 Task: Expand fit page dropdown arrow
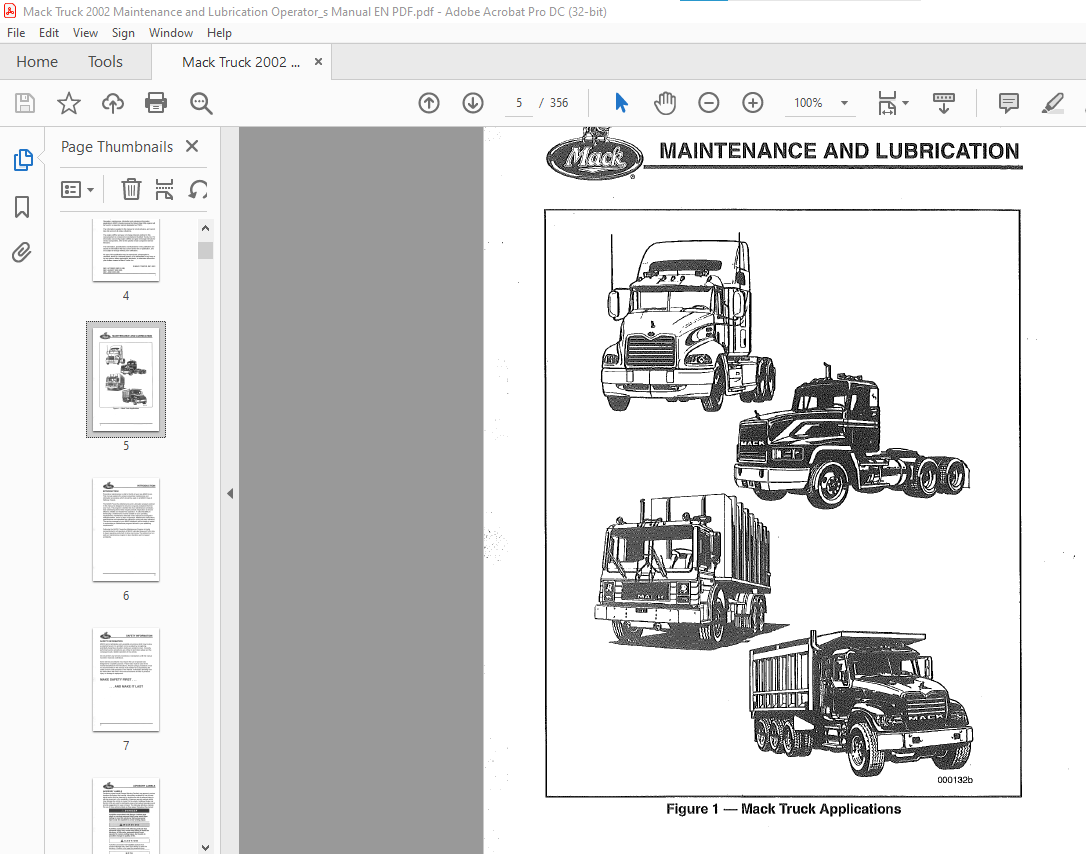(905, 103)
